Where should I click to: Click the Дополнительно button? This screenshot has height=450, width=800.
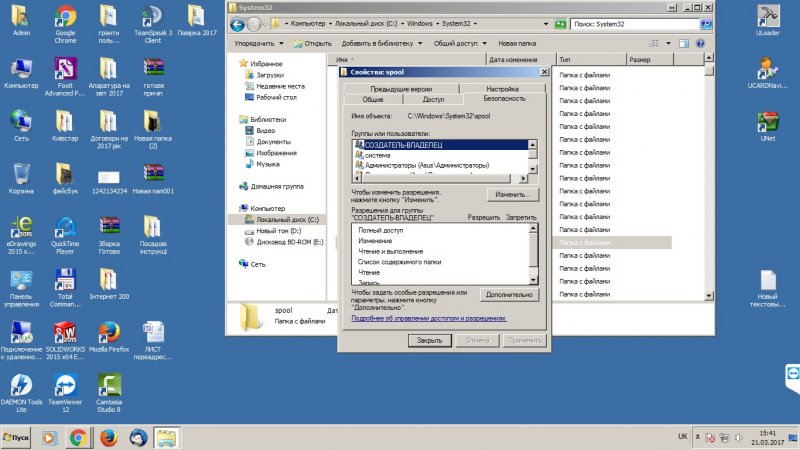pyautogui.click(x=509, y=295)
